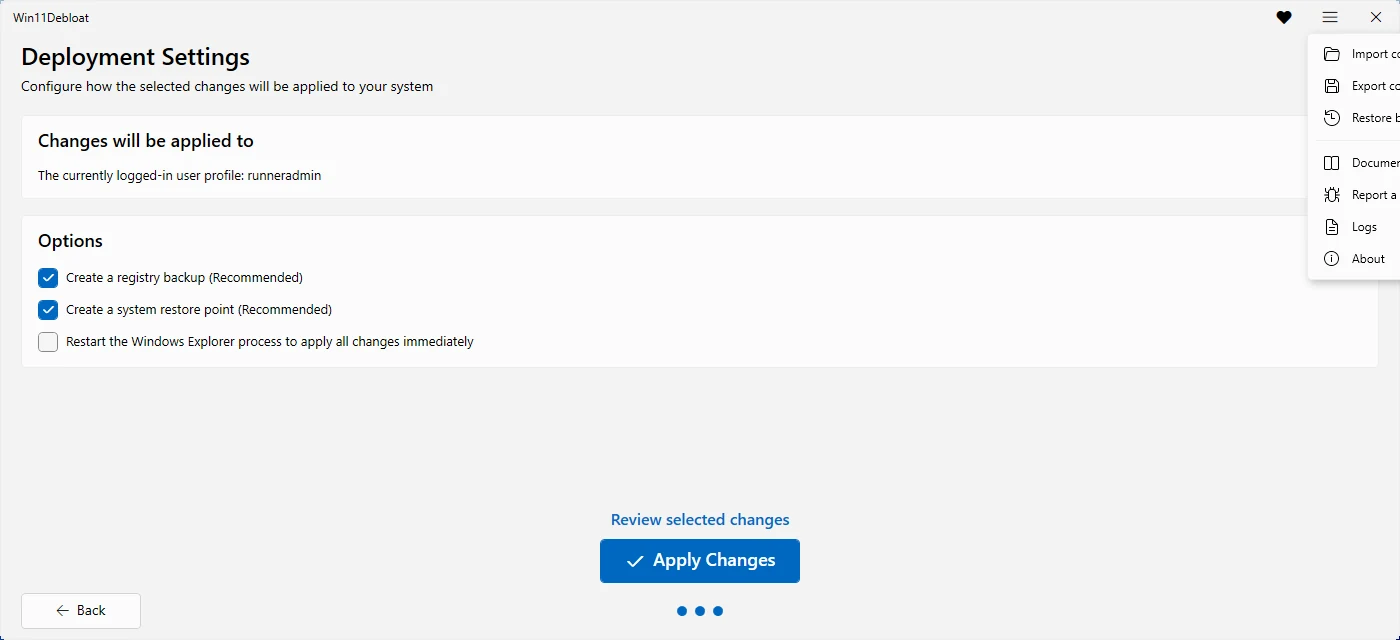
Task: Choose the Report a bug menu entry
Action: click(x=1355, y=195)
